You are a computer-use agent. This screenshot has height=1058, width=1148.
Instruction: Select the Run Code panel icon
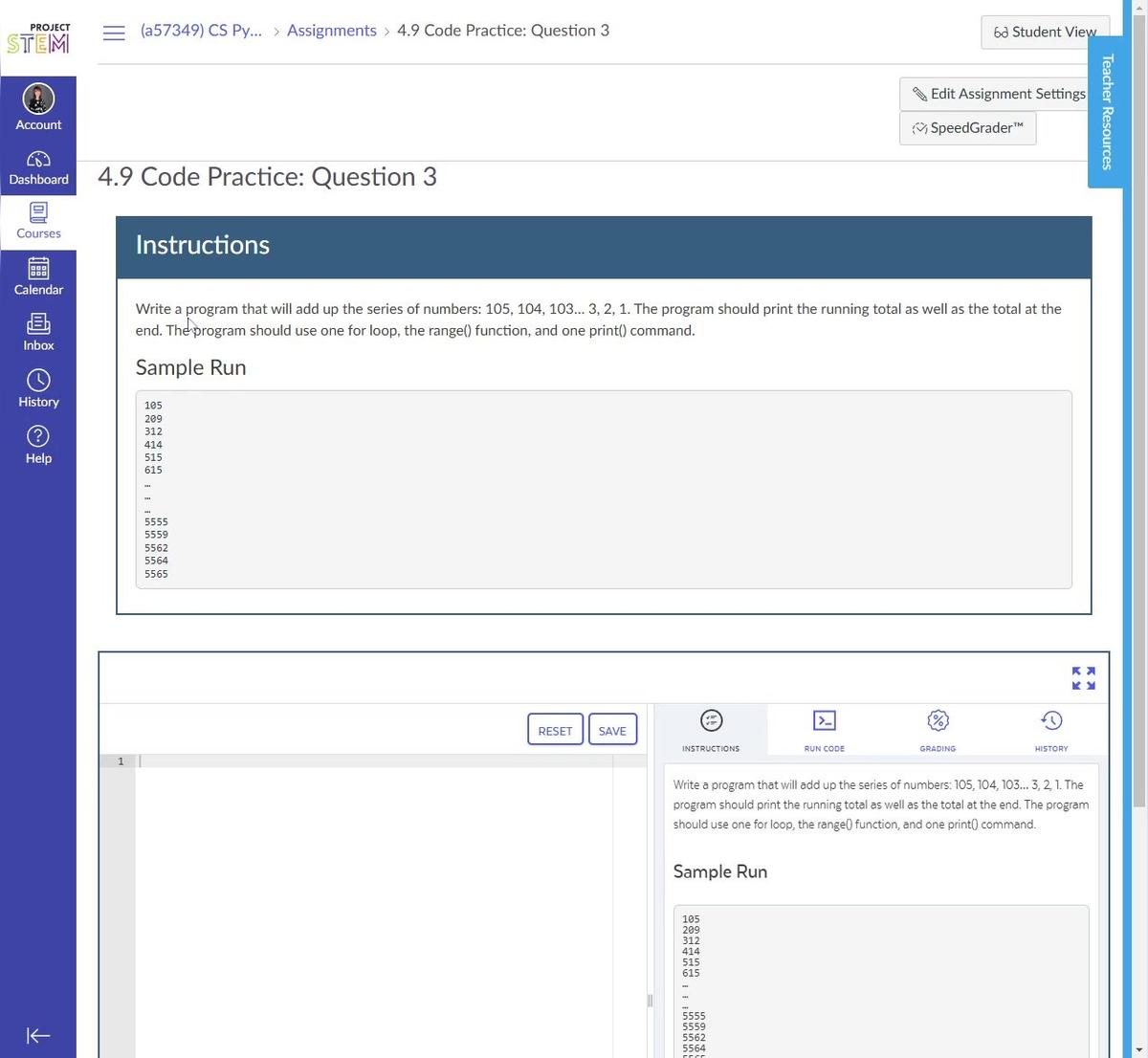tap(824, 729)
